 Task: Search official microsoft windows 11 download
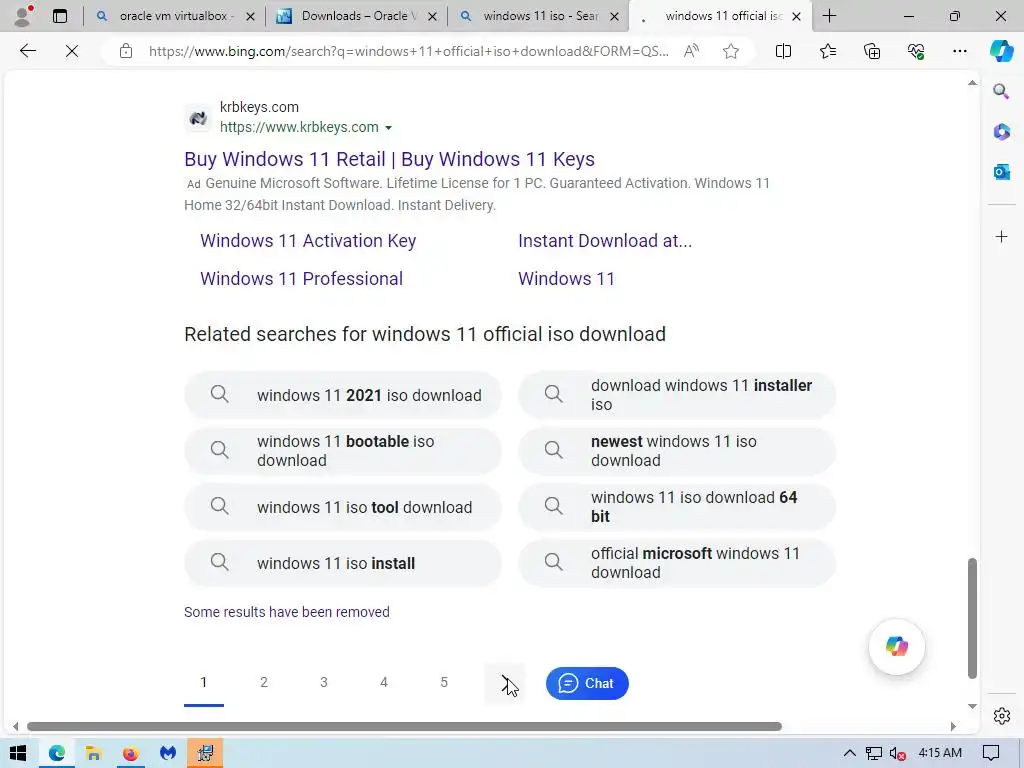(x=677, y=563)
